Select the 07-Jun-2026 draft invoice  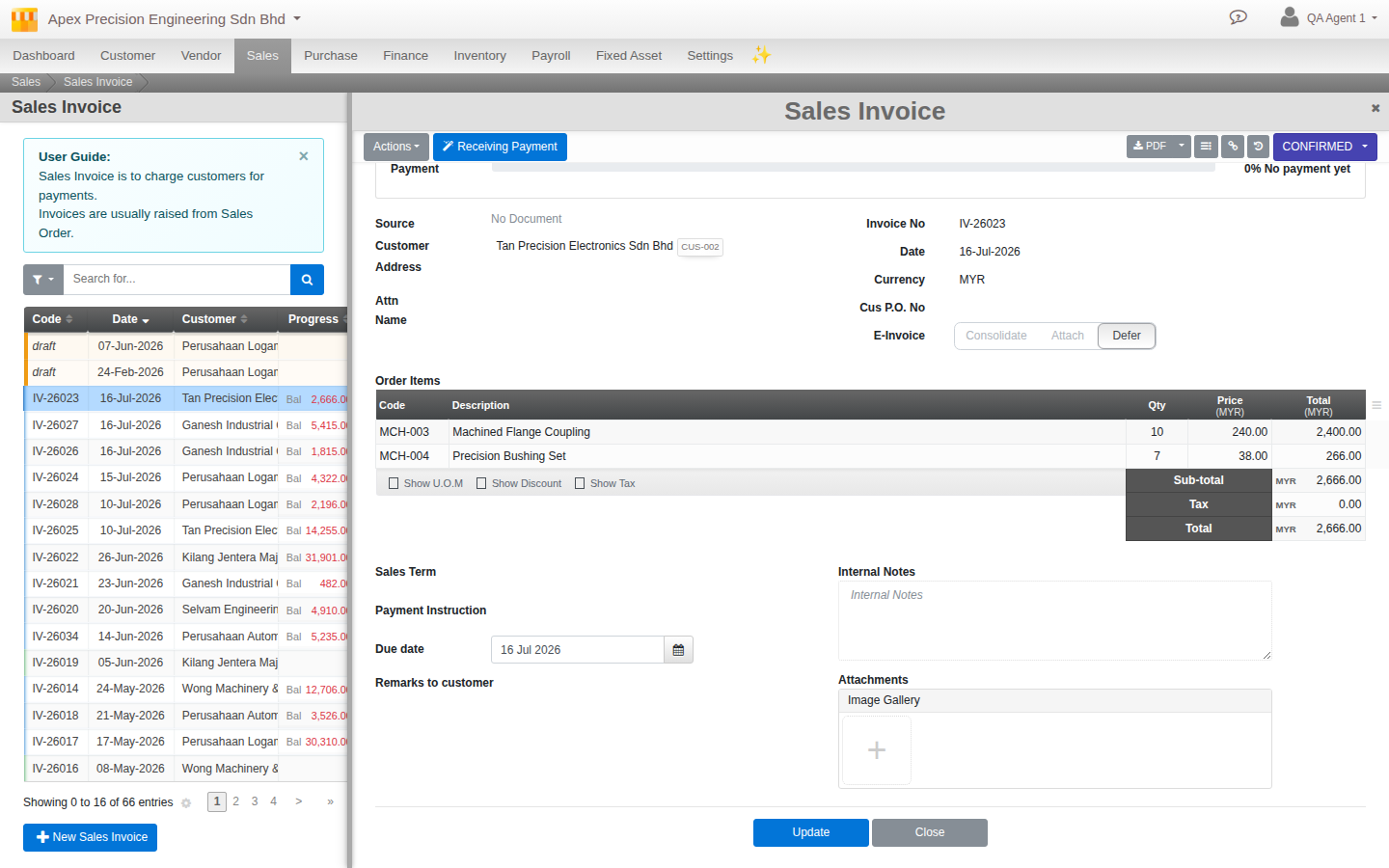tap(185, 346)
